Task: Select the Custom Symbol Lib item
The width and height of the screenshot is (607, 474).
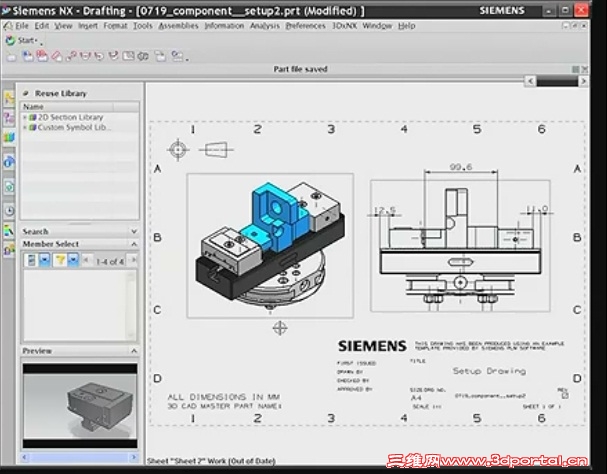Action: 74,127
